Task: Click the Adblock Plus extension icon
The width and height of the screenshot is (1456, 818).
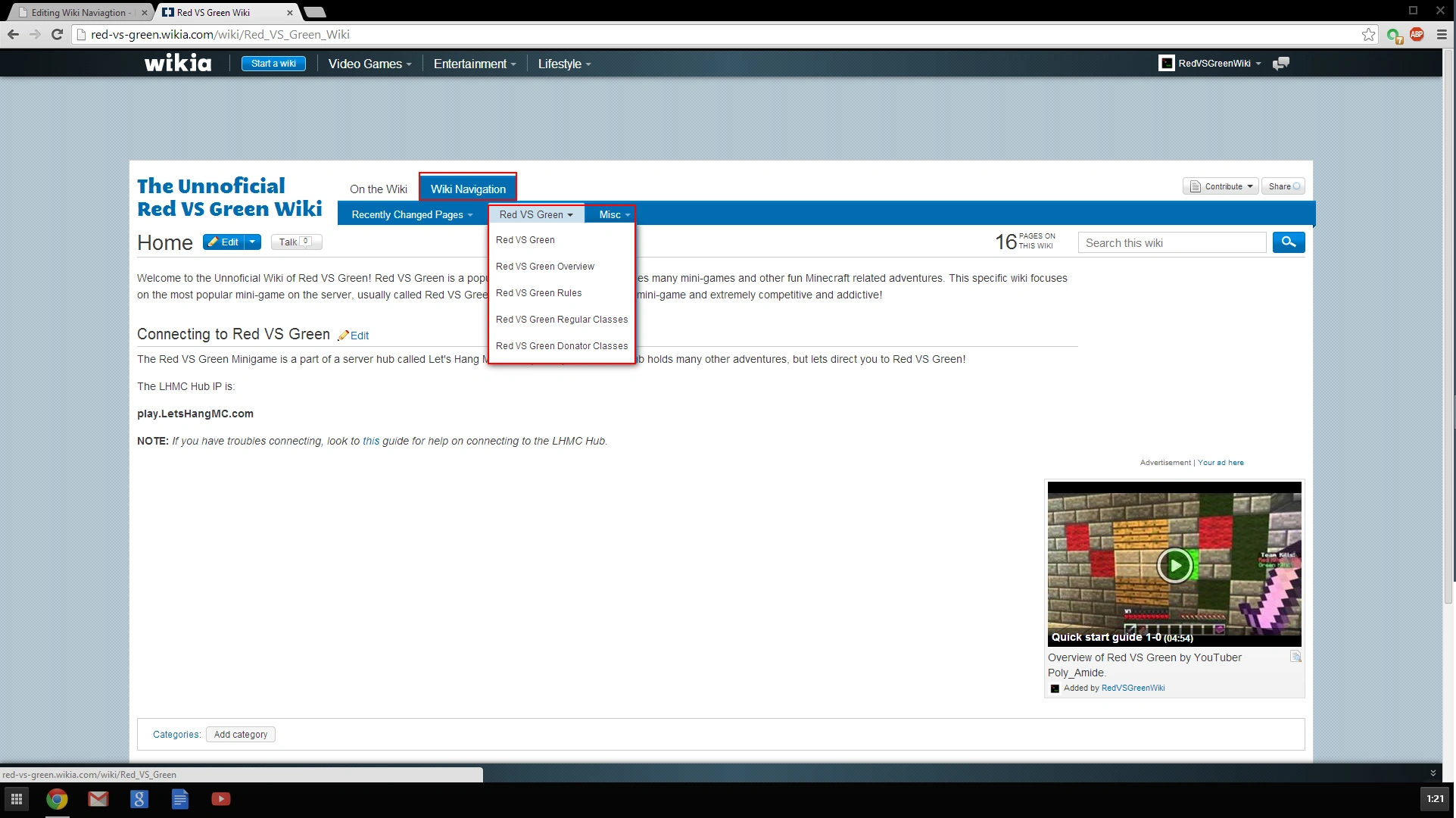Action: point(1417,34)
